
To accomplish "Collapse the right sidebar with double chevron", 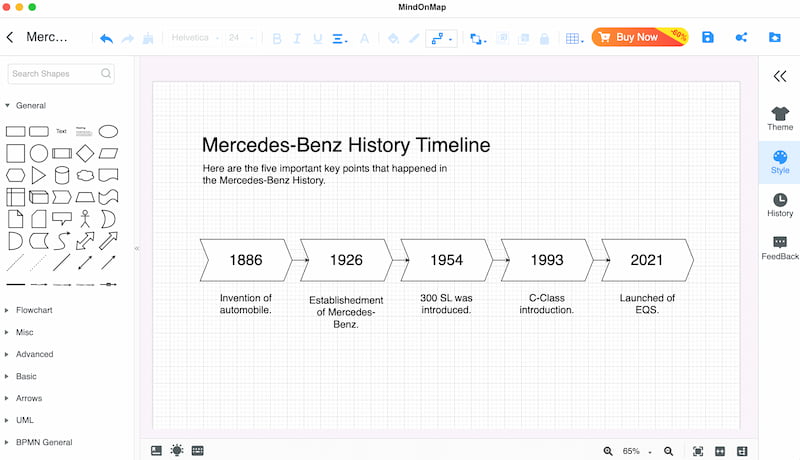I will click(780, 76).
